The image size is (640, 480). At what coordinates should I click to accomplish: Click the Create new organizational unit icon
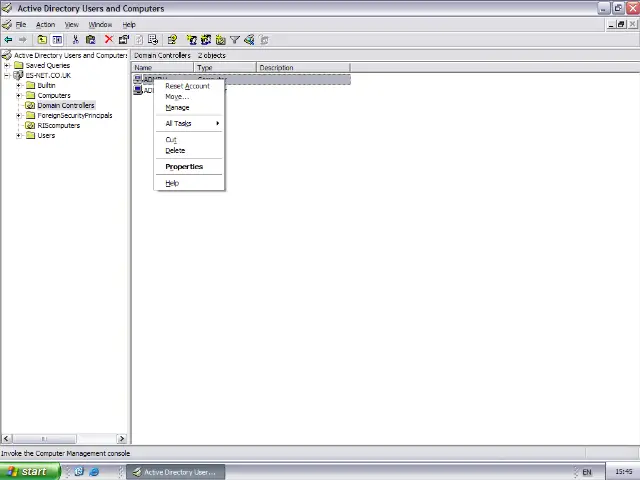(x=220, y=40)
